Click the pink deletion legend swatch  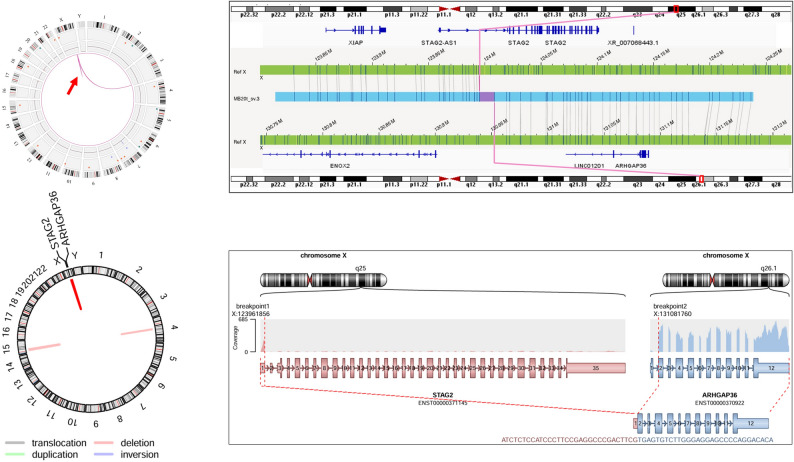tap(104, 443)
